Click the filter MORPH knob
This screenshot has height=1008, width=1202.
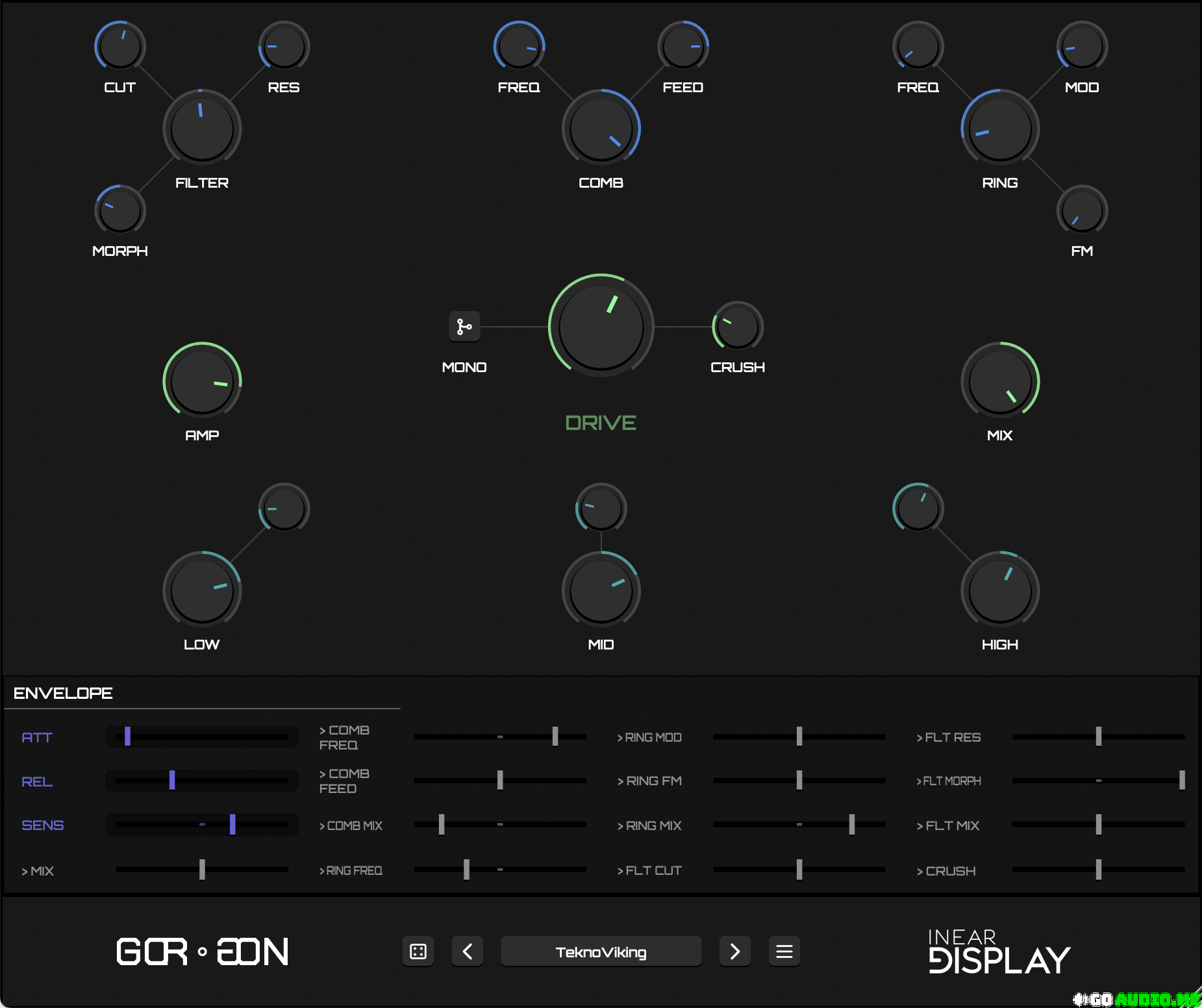[x=120, y=210]
